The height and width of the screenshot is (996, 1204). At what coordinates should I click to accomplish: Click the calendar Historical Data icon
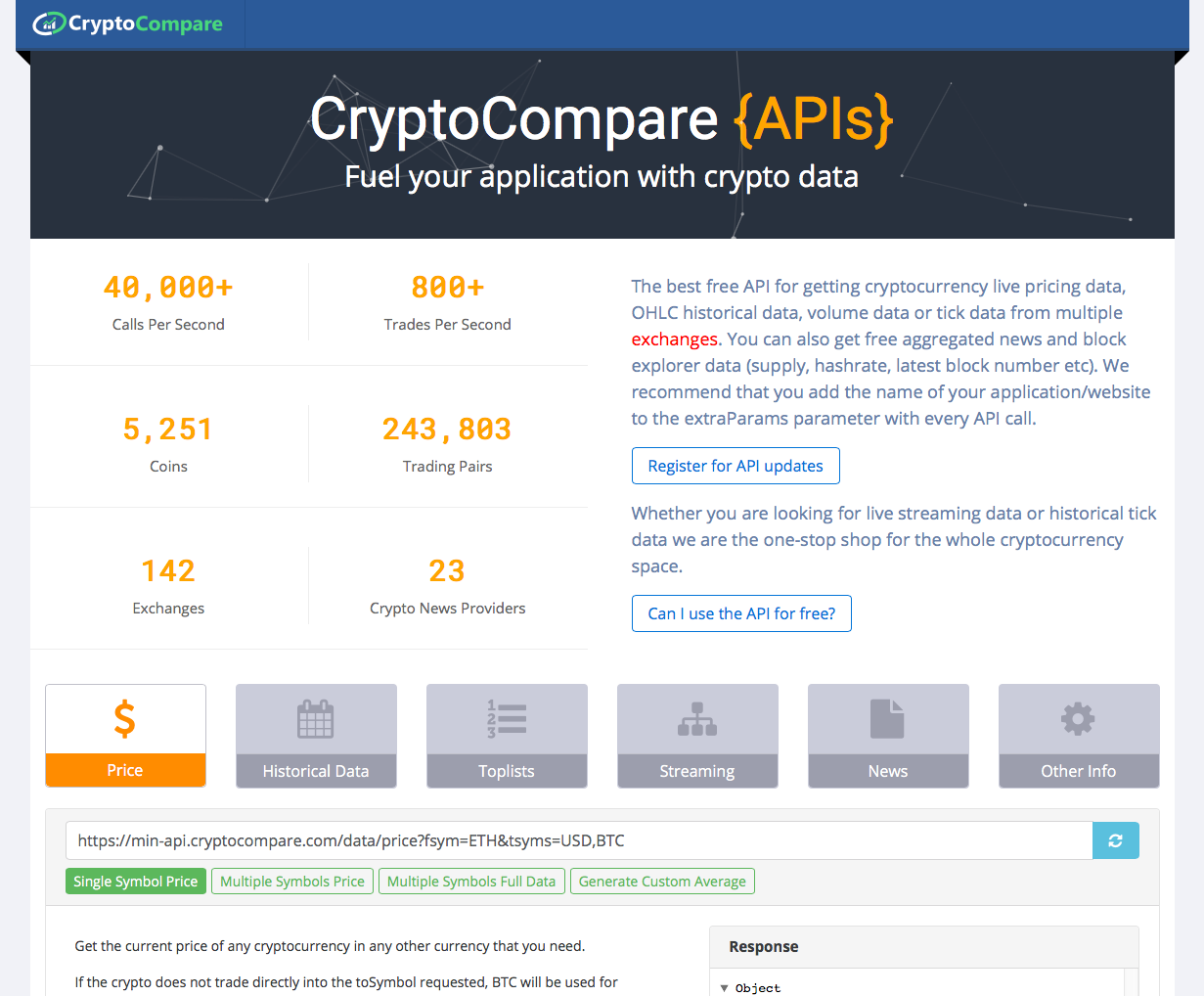[x=316, y=719]
